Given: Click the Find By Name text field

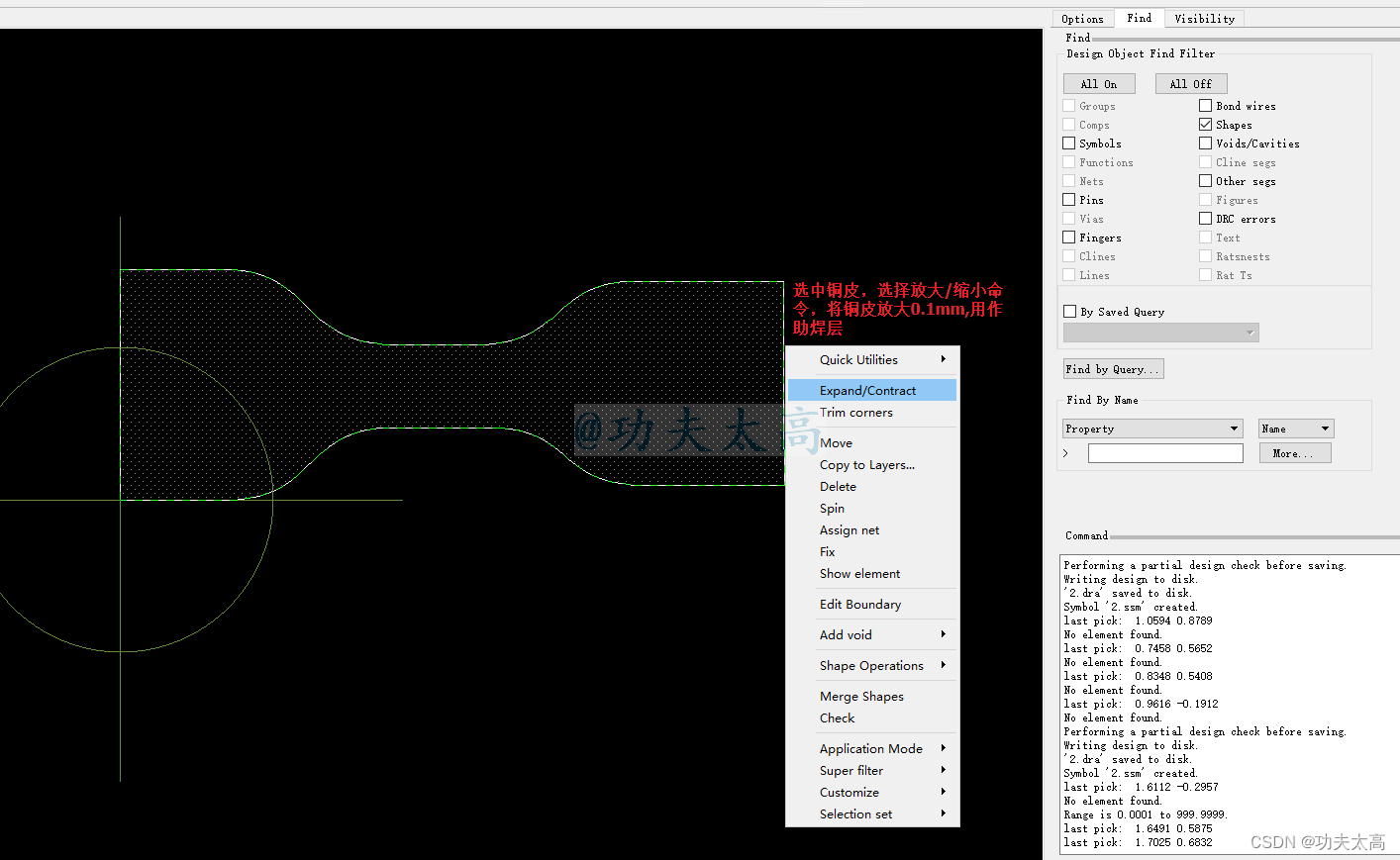Looking at the screenshot, I should pyautogui.click(x=1165, y=453).
